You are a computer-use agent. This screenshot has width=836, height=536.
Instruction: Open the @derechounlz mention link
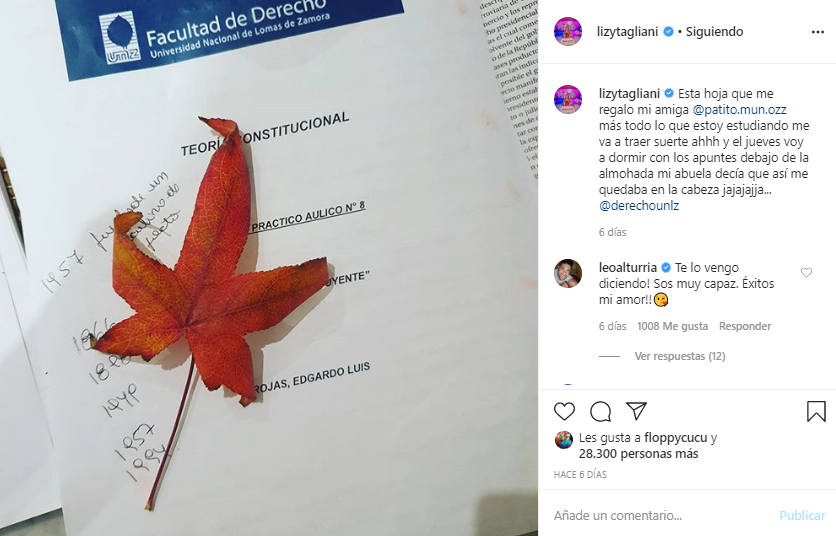click(639, 205)
